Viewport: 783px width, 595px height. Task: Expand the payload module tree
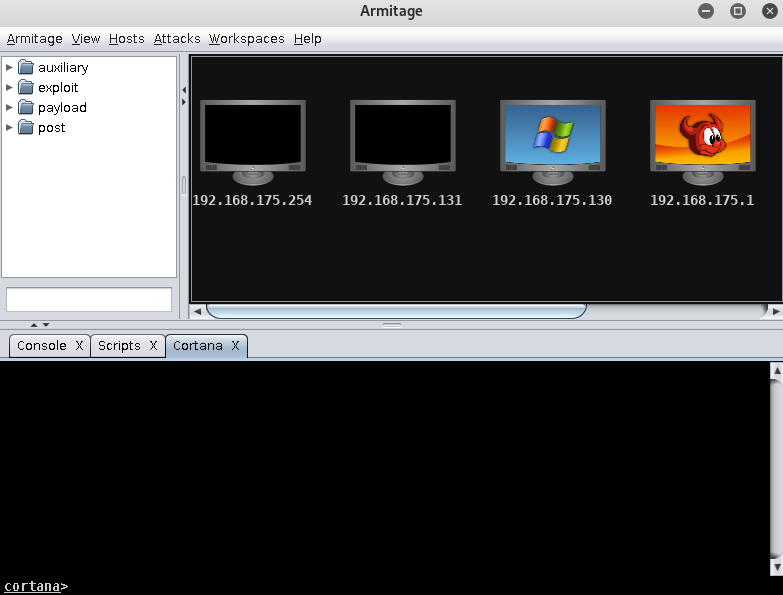click(9, 107)
